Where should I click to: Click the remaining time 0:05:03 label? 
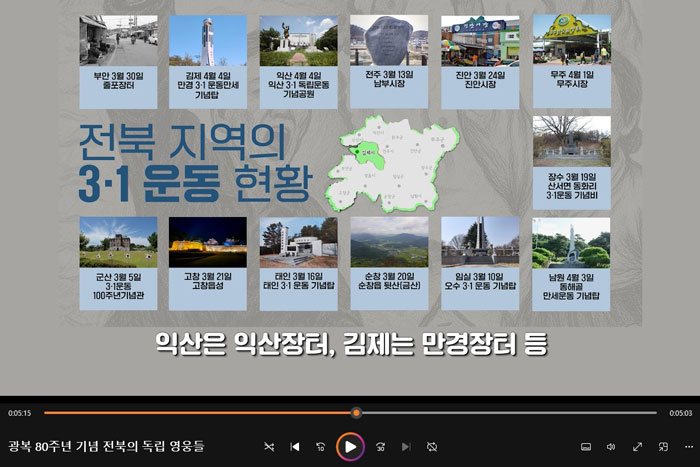(x=680, y=412)
